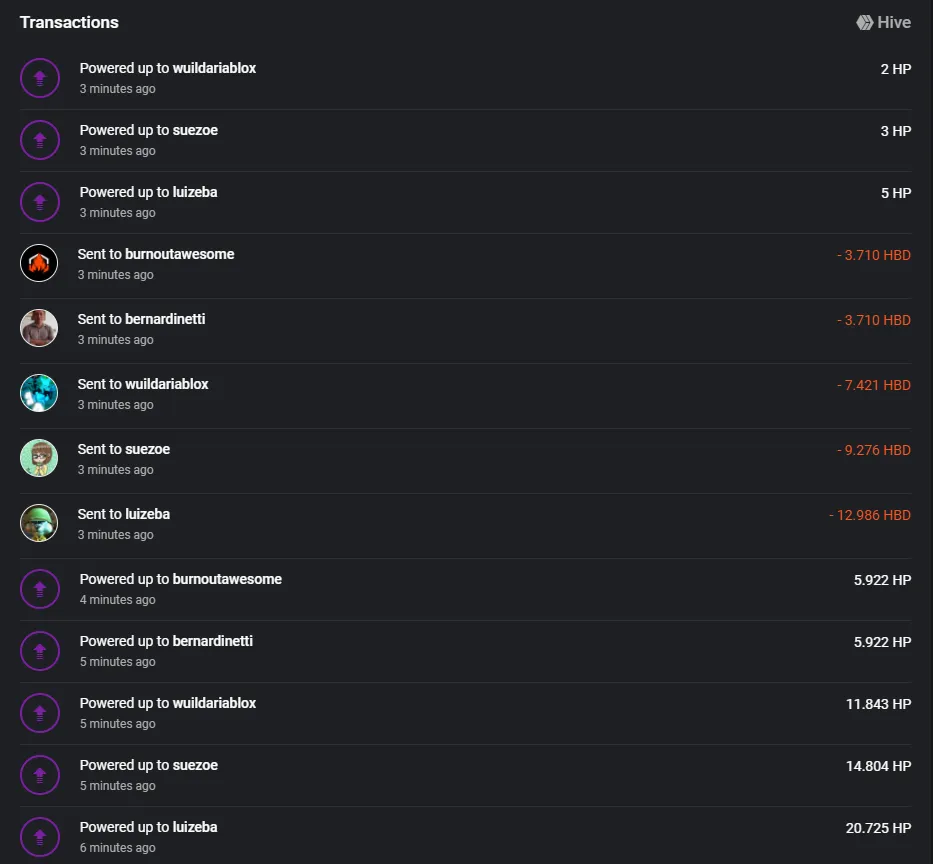Image resolution: width=933 pixels, height=864 pixels.
Task: Click the power-up icon for 11.843 HP wuildariablox
Action: 40,713
